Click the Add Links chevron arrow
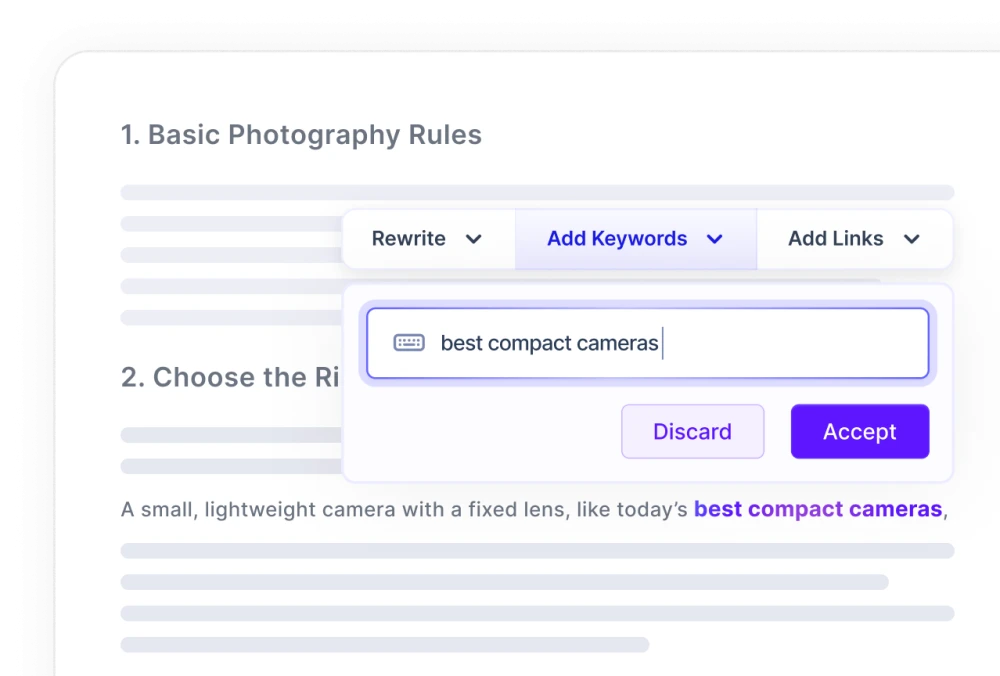 point(912,239)
